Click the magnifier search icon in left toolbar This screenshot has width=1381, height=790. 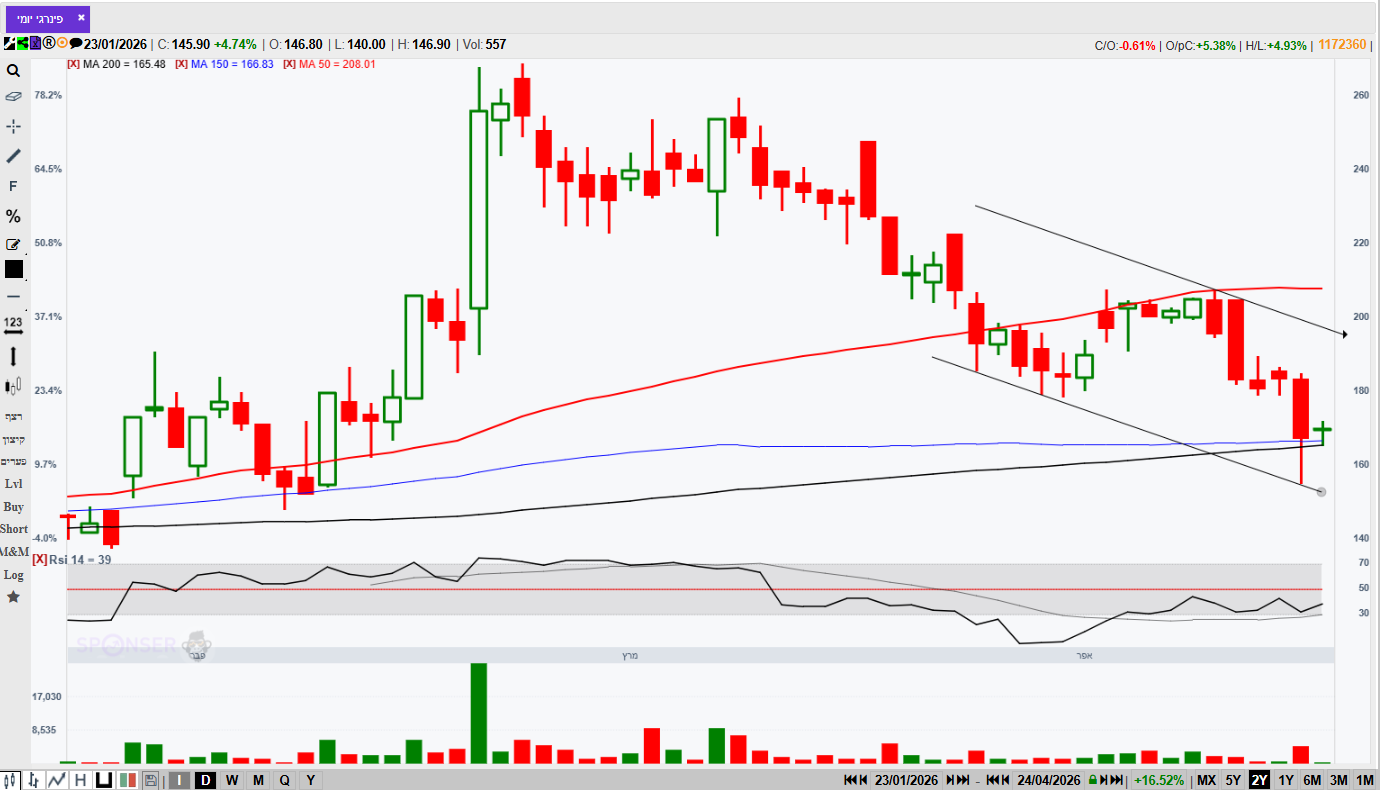click(x=13, y=71)
